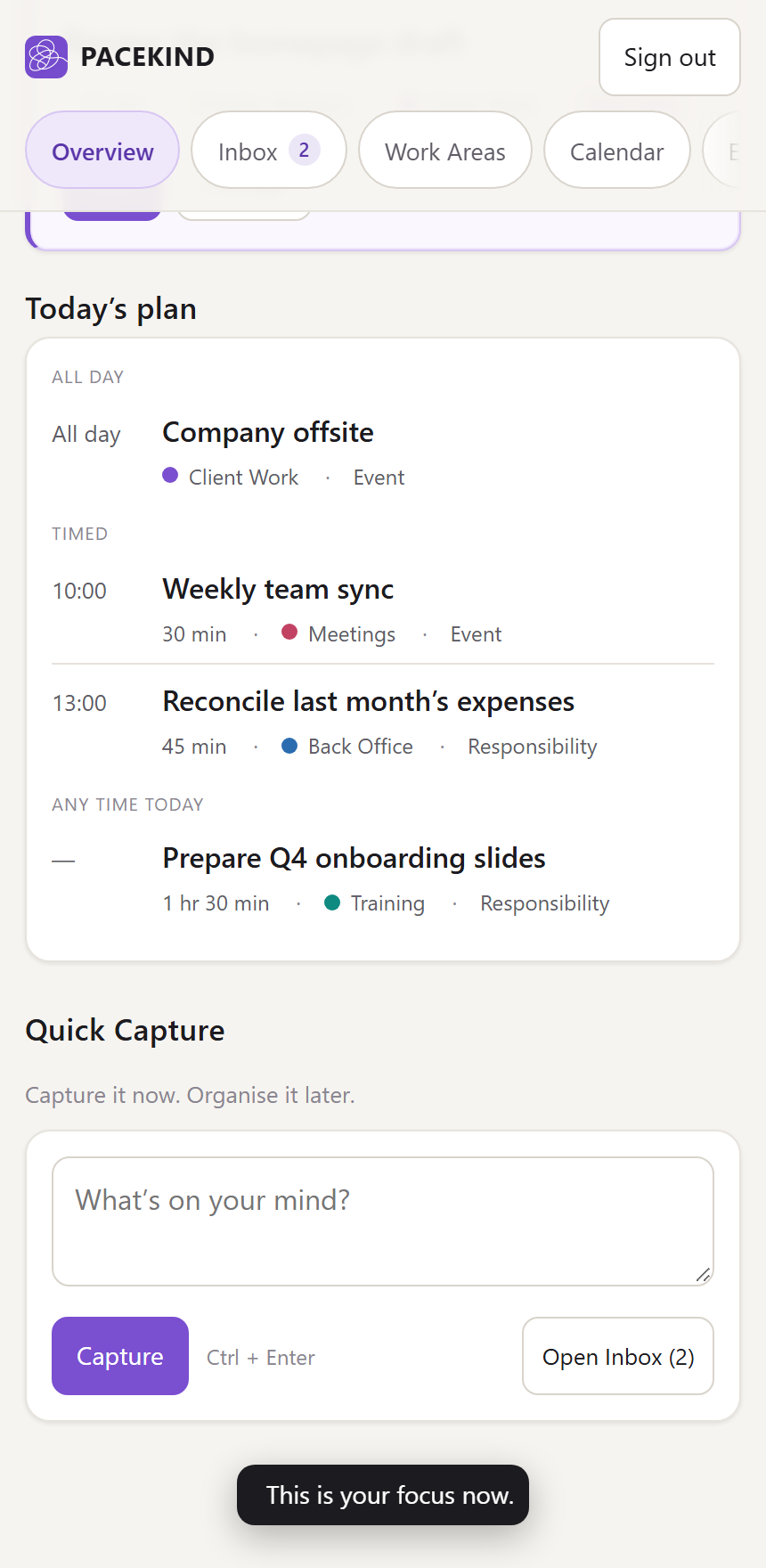The image size is (766, 1568).
Task: Open the Calendar tab
Action: pos(617,150)
